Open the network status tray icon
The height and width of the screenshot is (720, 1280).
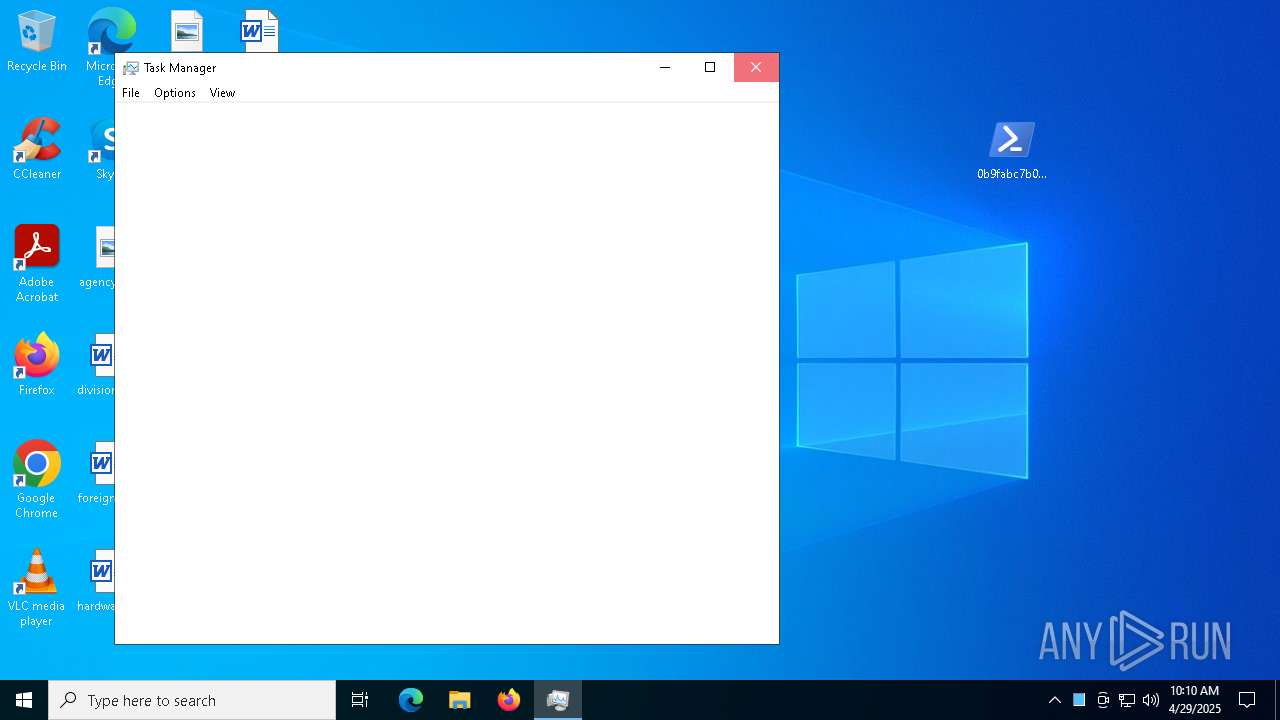(1127, 700)
